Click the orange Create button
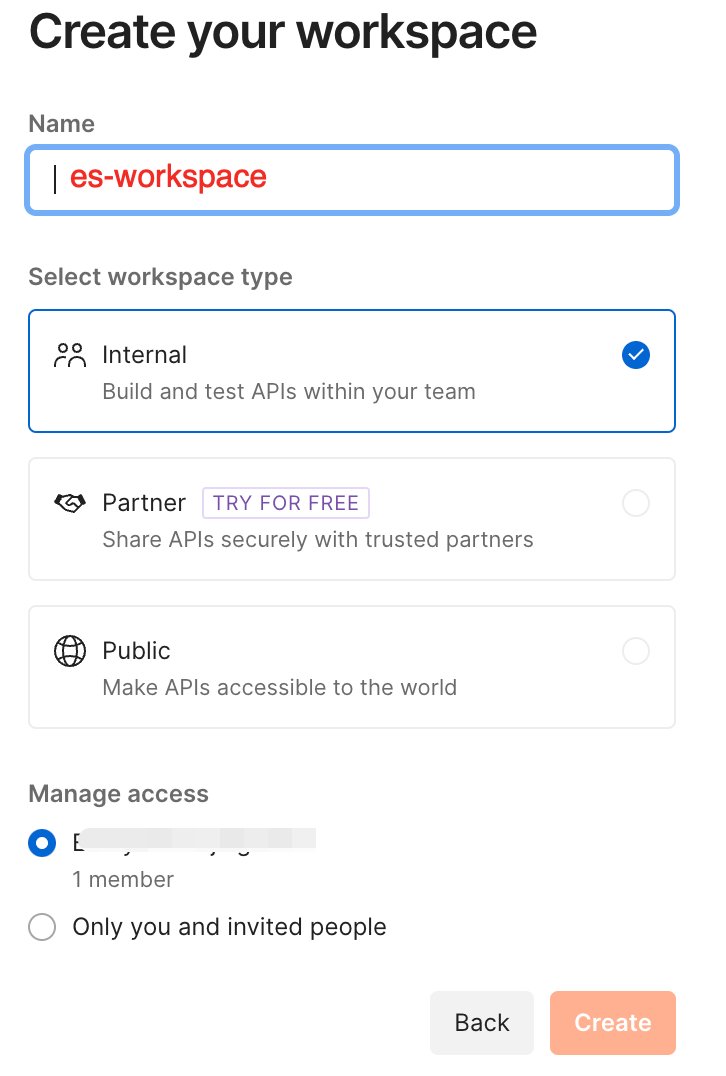Image resolution: width=726 pixels, height=1076 pixels. point(612,1023)
